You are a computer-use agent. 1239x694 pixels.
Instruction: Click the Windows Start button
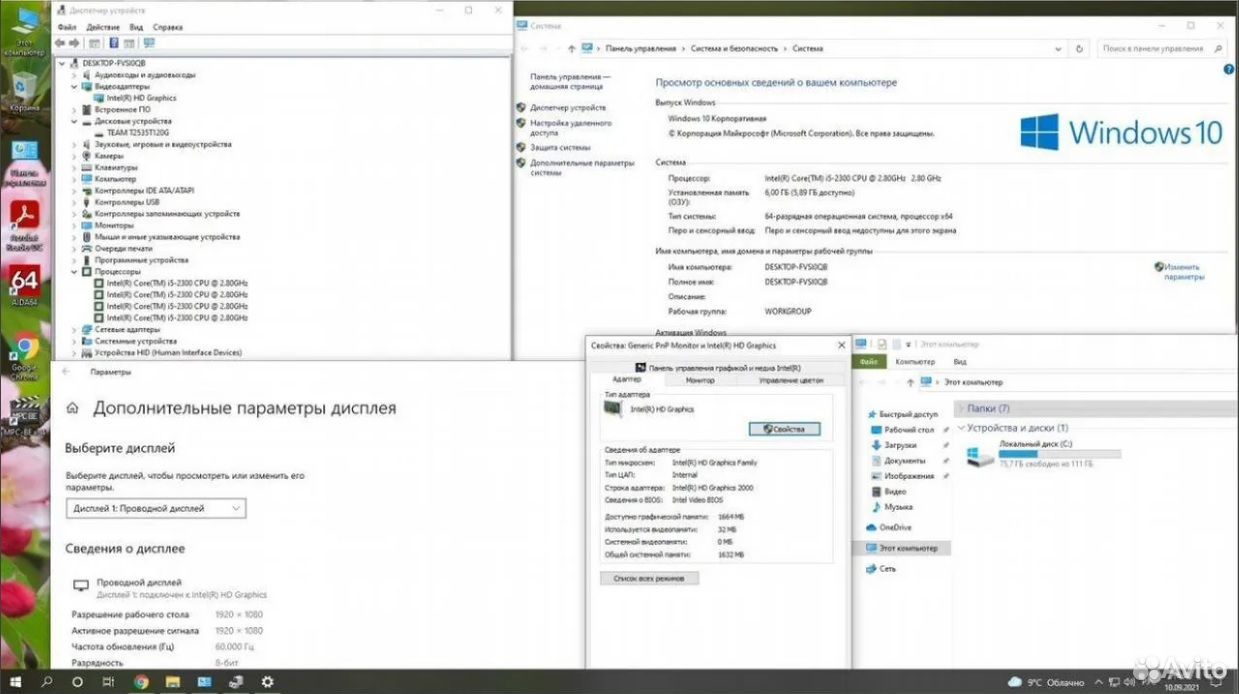click(16, 682)
